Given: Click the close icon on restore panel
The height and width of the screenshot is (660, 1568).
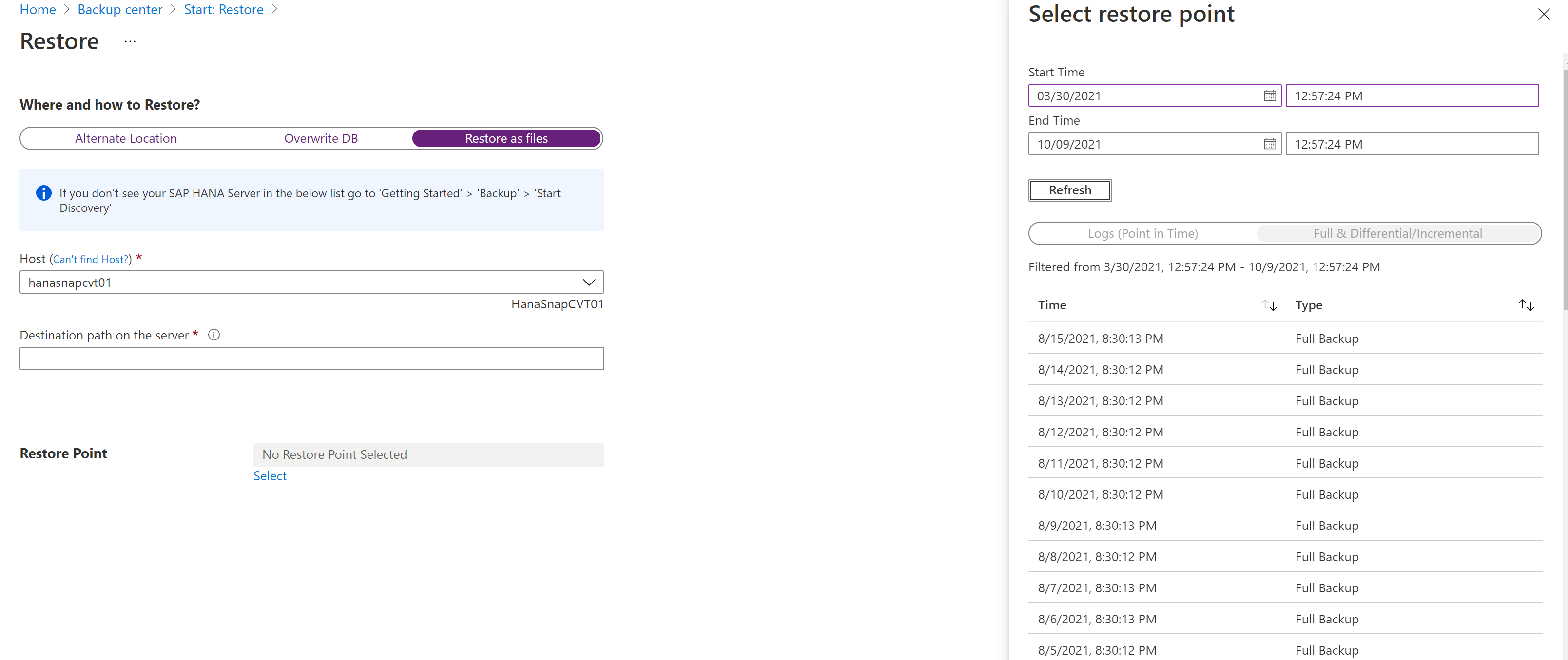Looking at the screenshot, I should tap(1544, 14).
